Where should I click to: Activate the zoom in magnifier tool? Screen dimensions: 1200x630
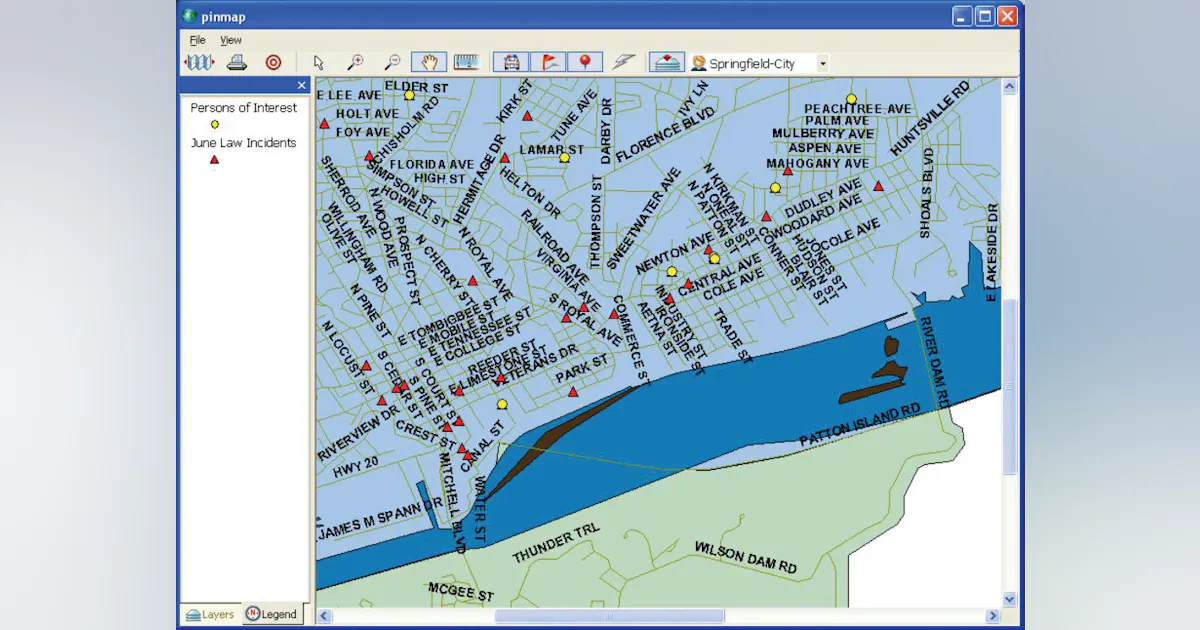pyautogui.click(x=355, y=62)
